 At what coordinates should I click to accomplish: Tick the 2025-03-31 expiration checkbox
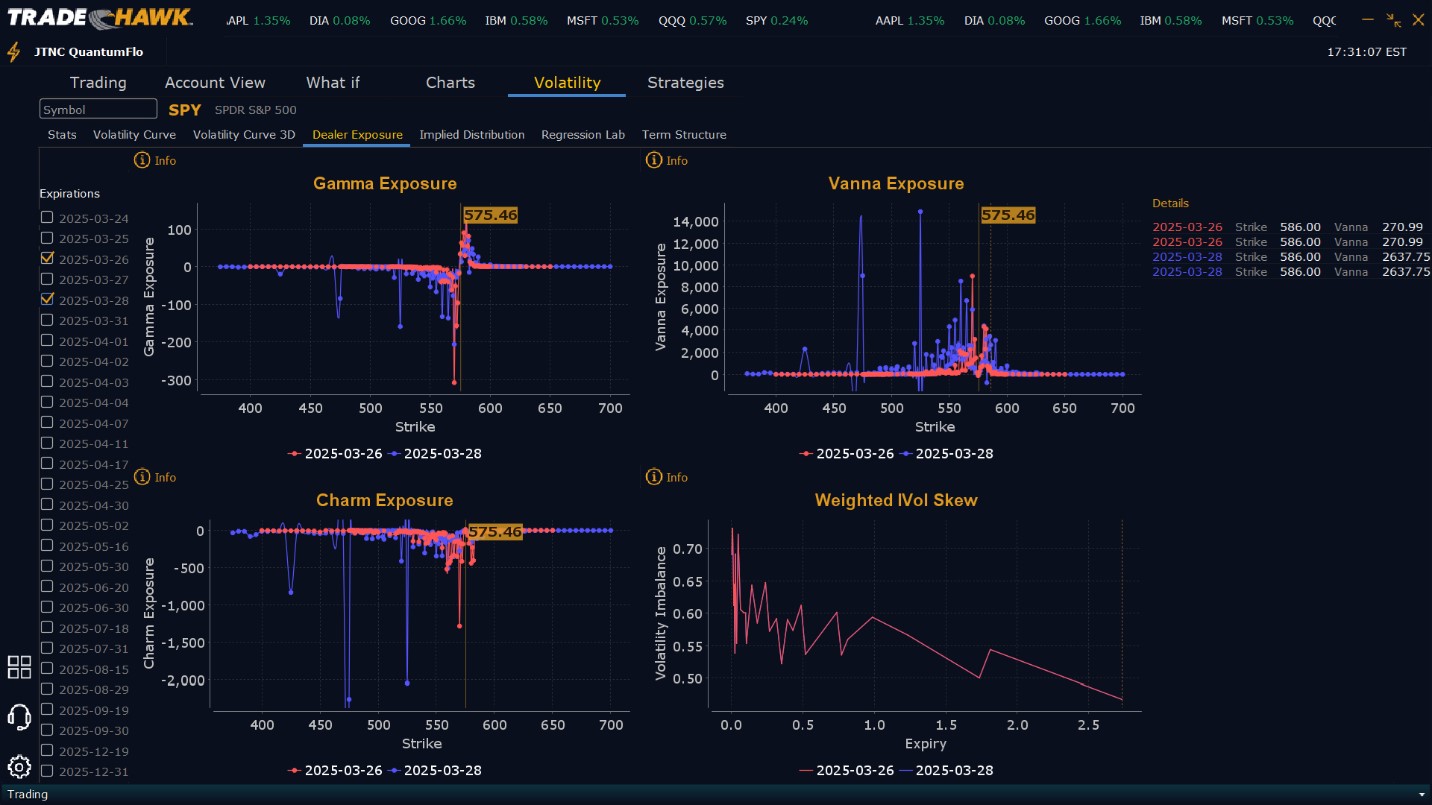47,320
